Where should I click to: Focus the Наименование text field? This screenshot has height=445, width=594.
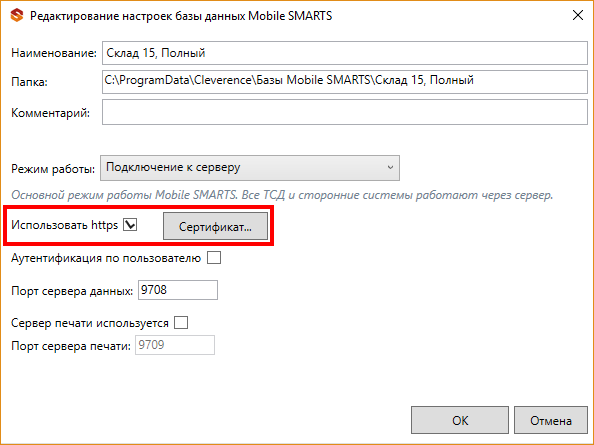click(345, 53)
